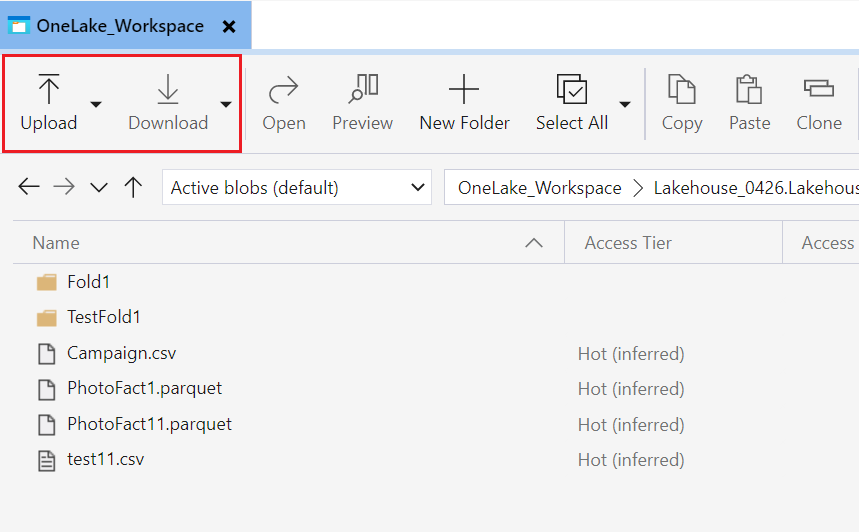This screenshot has height=532, width=859.
Task: Click the Upload toolbar icon
Action: tap(49, 91)
